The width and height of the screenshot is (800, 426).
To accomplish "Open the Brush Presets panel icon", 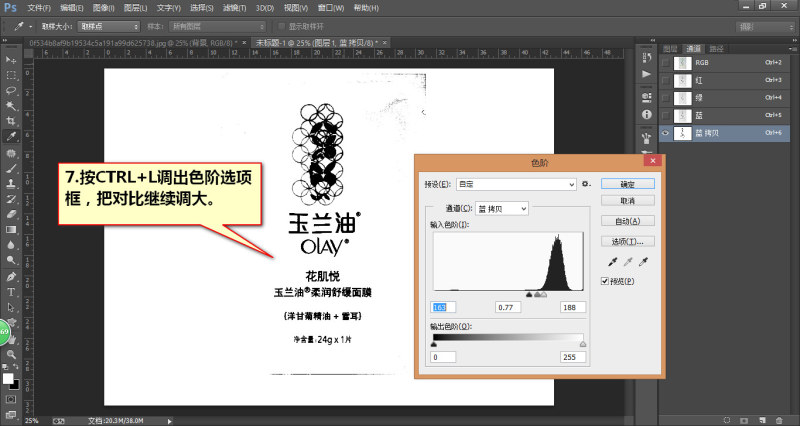I will point(646,137).
